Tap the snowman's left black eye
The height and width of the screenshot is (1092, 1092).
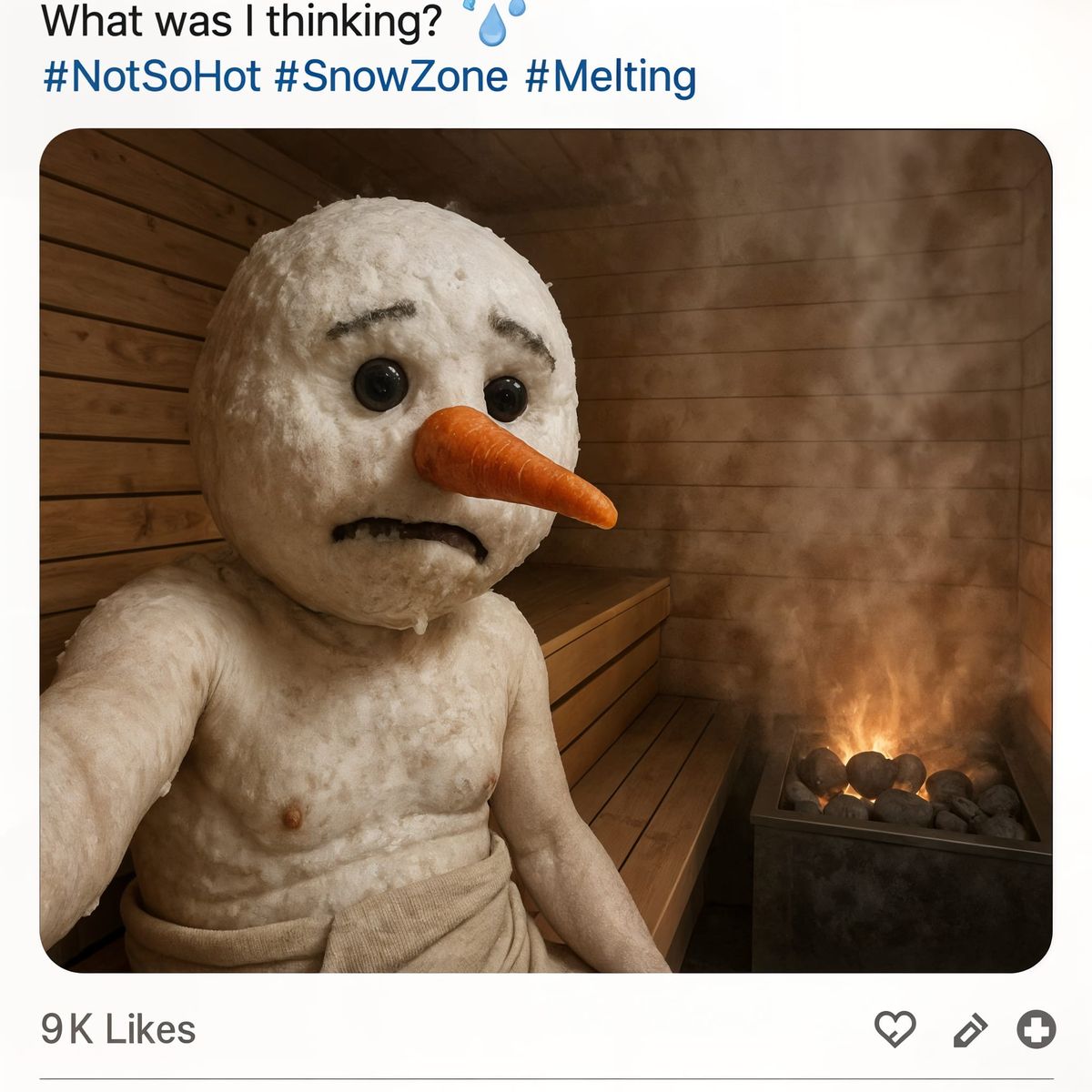click(x=380, y=384)
